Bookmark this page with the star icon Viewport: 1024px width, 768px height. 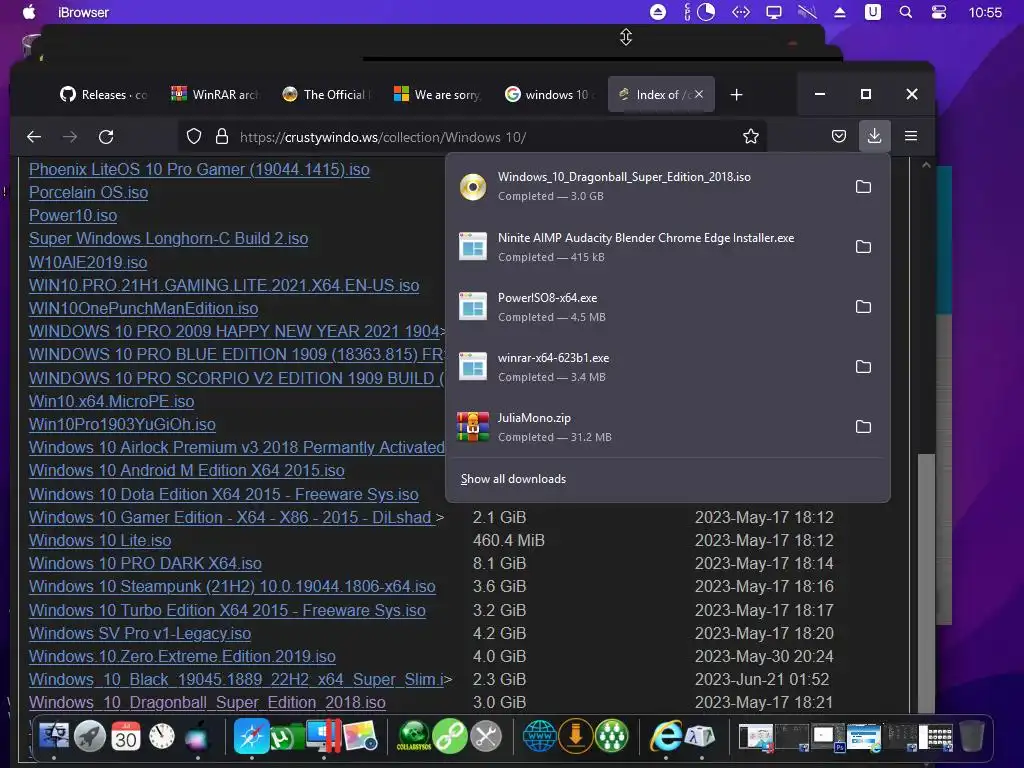pyautogui.click(x=751, y=136)
